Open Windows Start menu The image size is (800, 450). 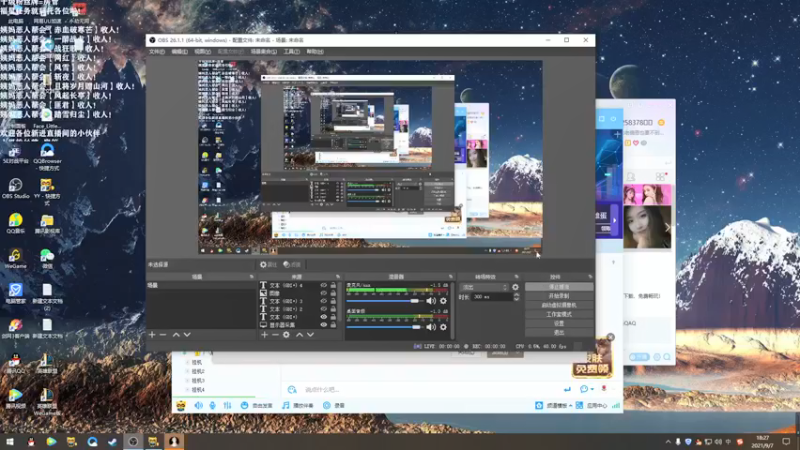pyautogui.click(x=10, y=441)
